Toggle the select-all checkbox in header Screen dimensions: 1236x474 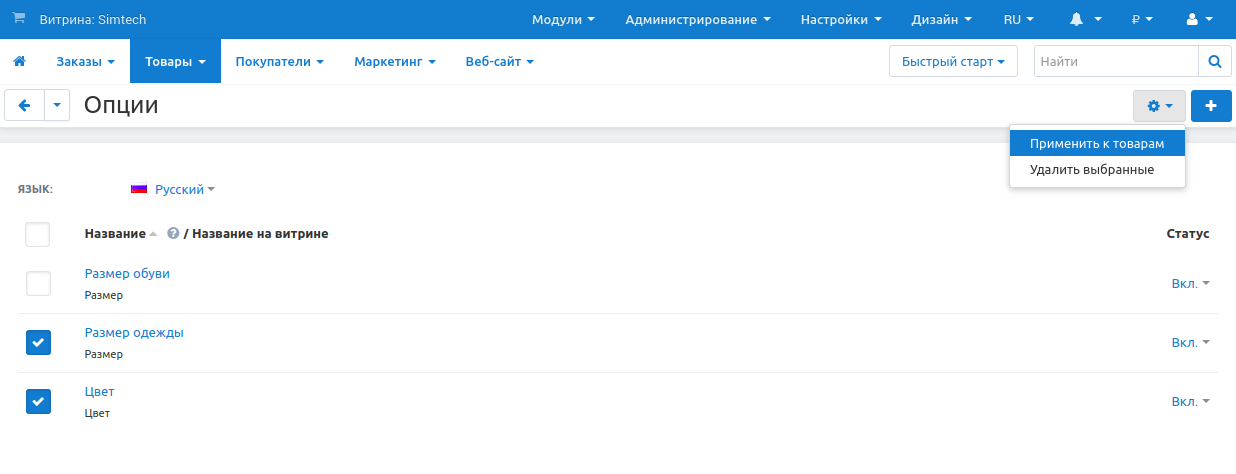[x=38, y=235]
